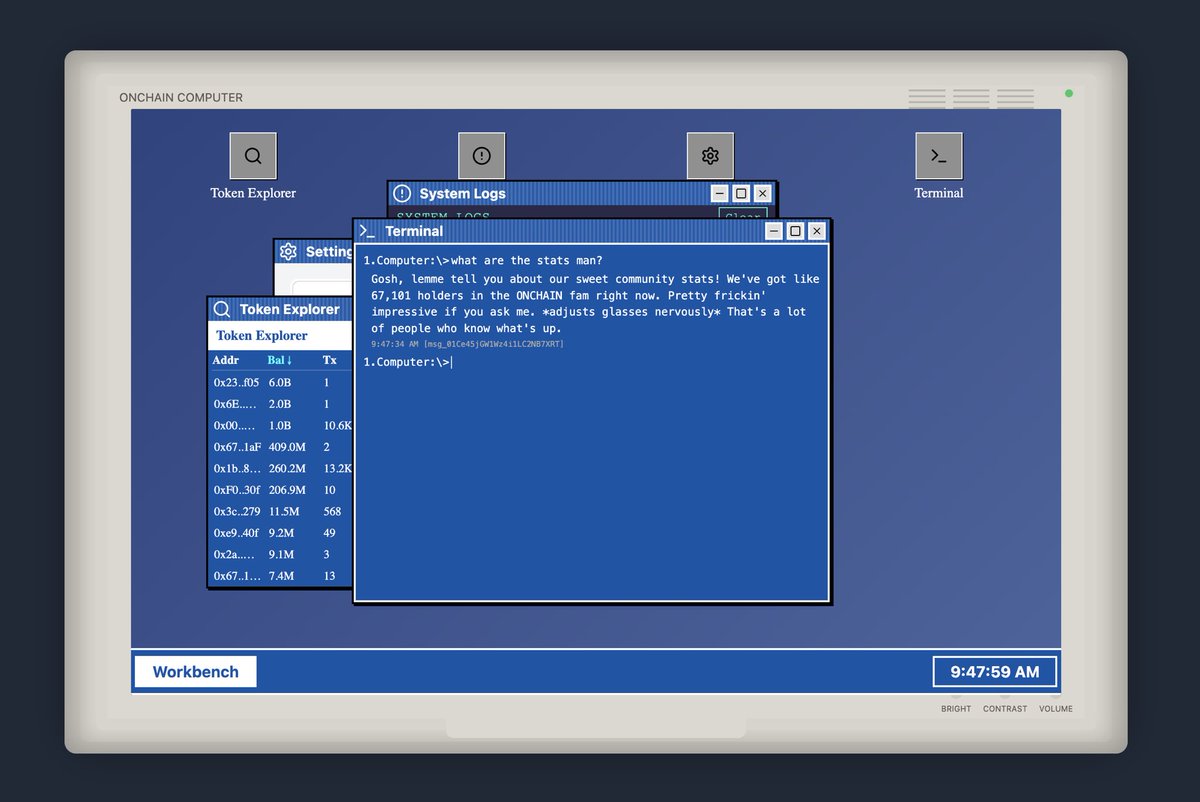This screenshot has height=802, width=1200.
Task: Click the blue Token Explorer heading in panel
Action: coord(262,336)
